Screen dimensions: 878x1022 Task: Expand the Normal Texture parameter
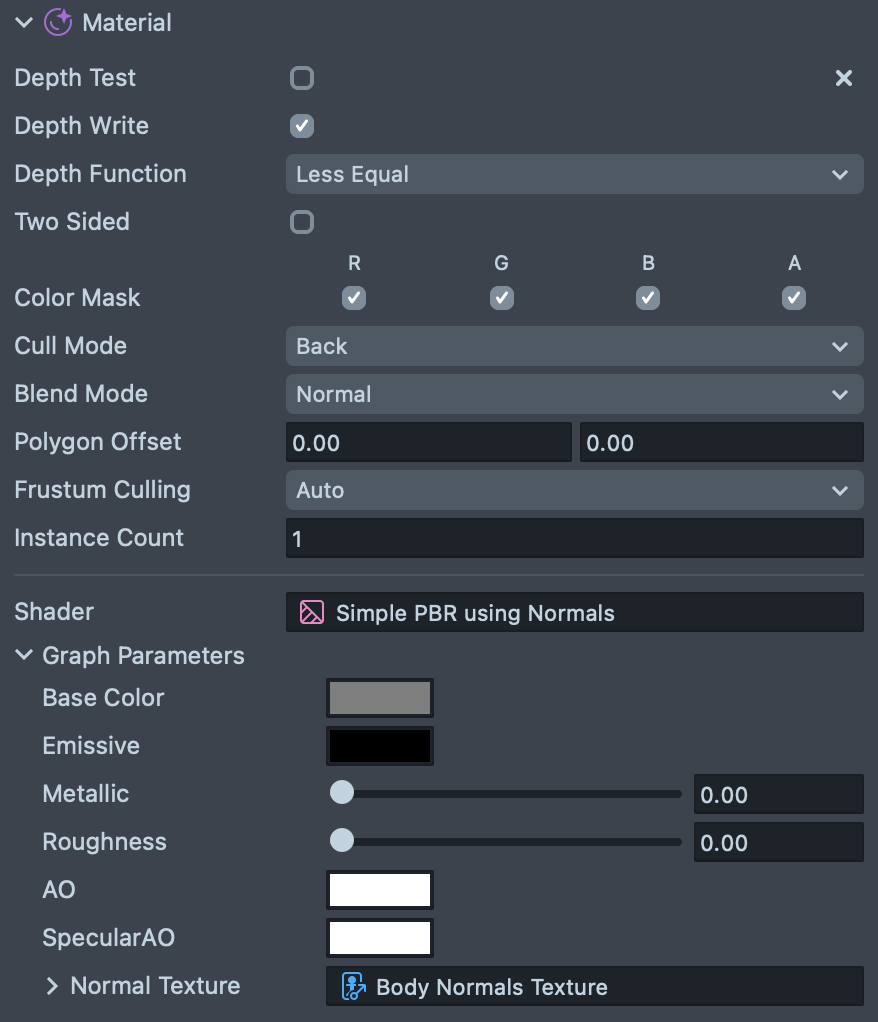(x=52, y=986)
